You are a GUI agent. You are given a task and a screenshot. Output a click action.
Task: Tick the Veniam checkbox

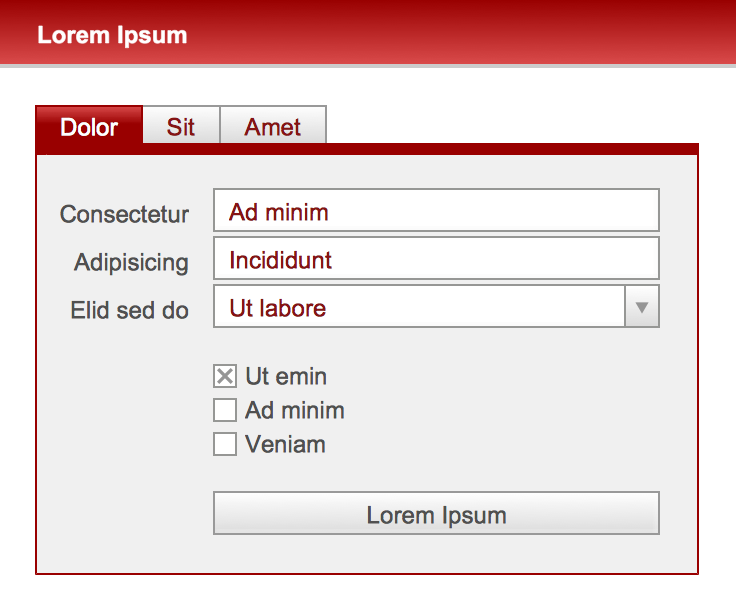pos(225,444)
